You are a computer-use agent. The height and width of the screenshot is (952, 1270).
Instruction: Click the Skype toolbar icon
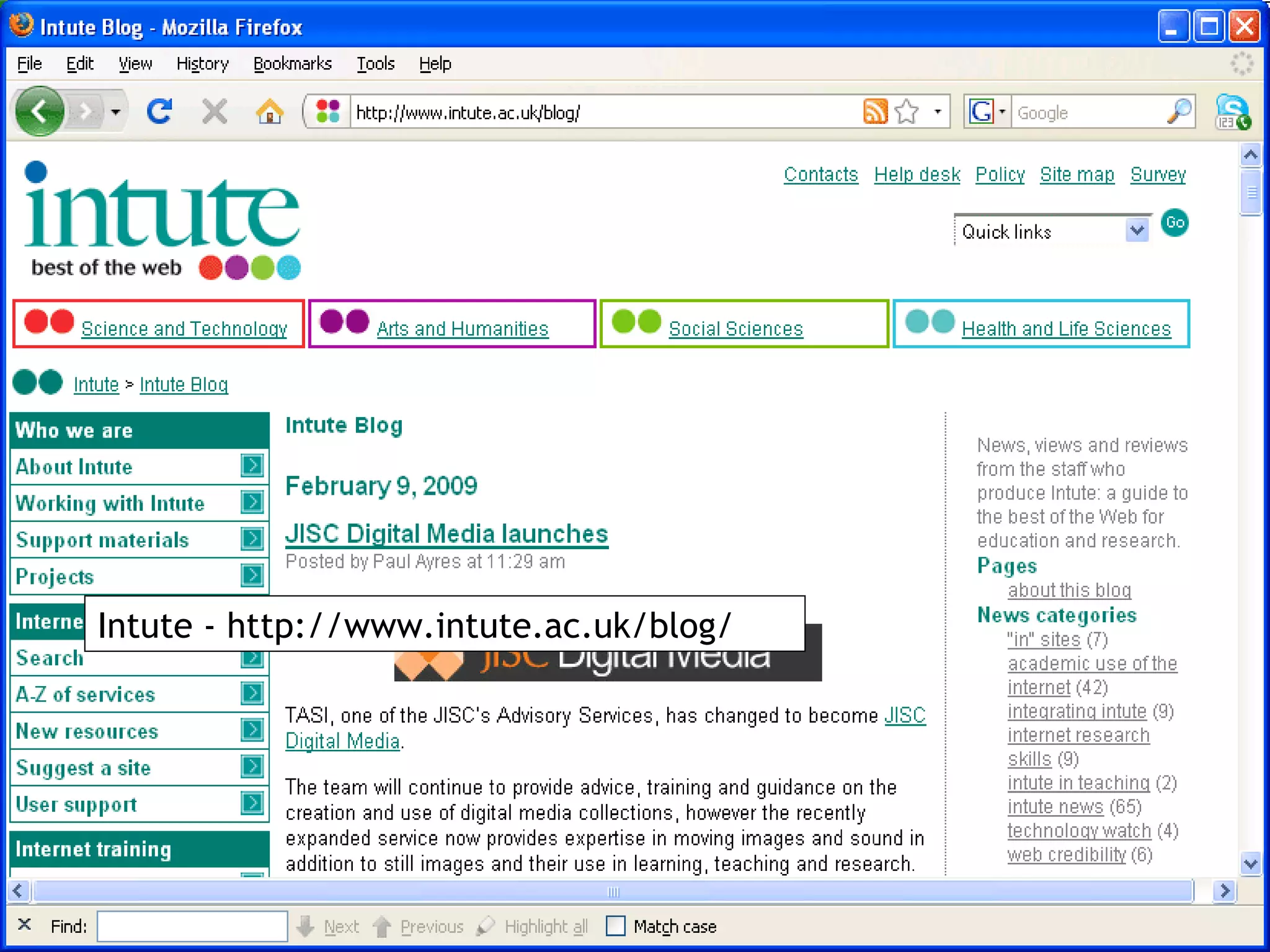(x=1232, y=112)
